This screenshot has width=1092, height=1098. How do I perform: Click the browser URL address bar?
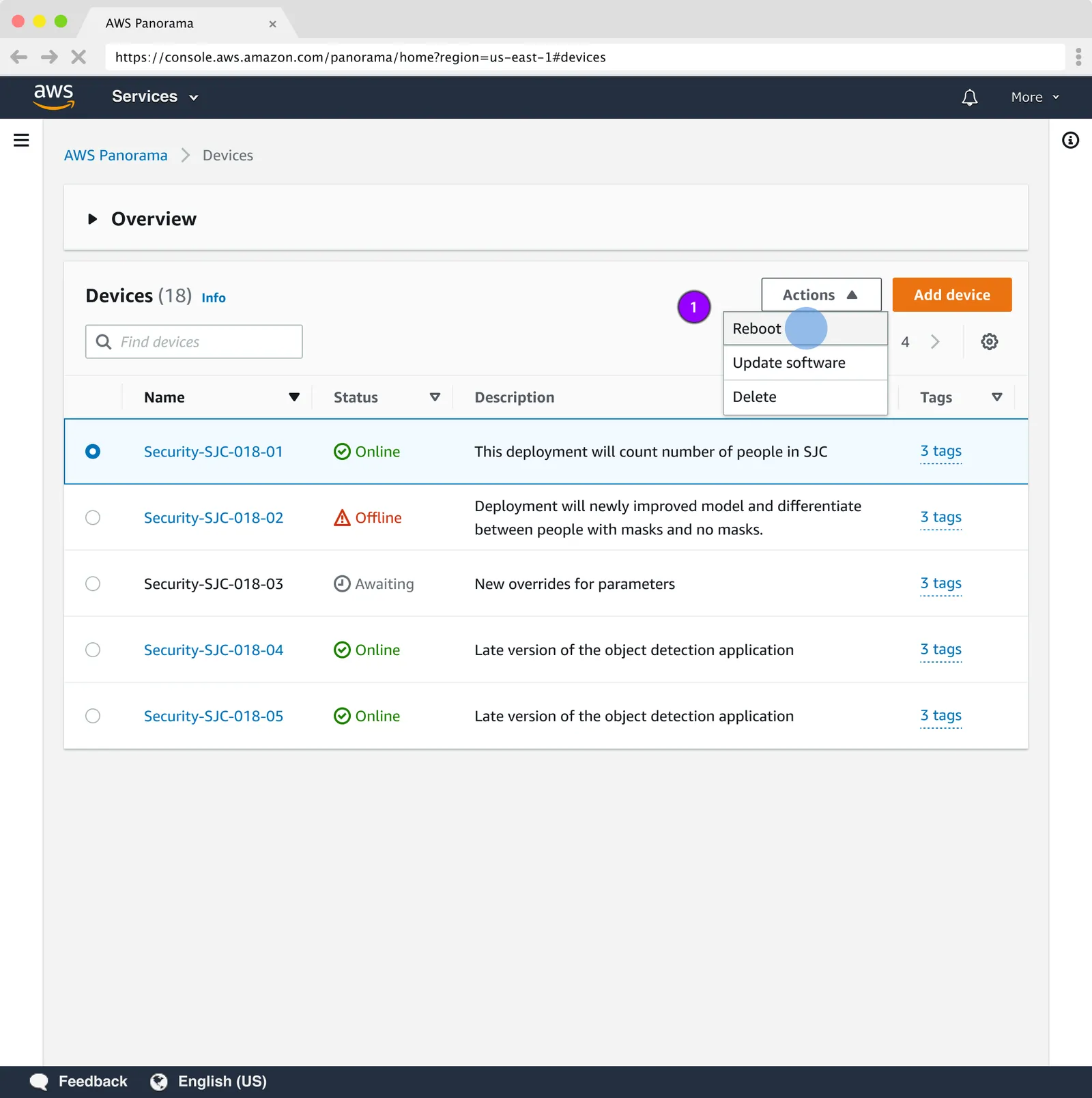585,57
